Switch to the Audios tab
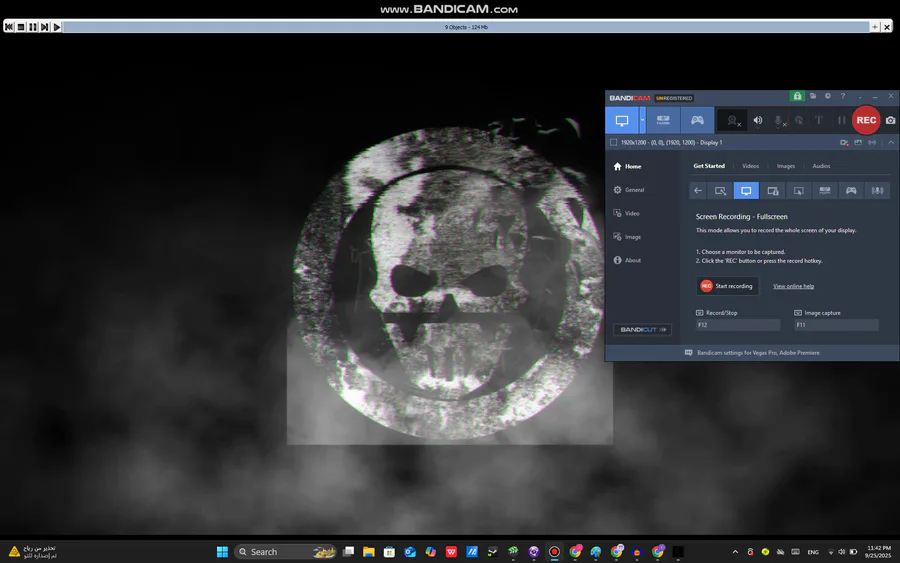This screenshot has height=563, width=900. pyautogui.click(x=821, y=166)
